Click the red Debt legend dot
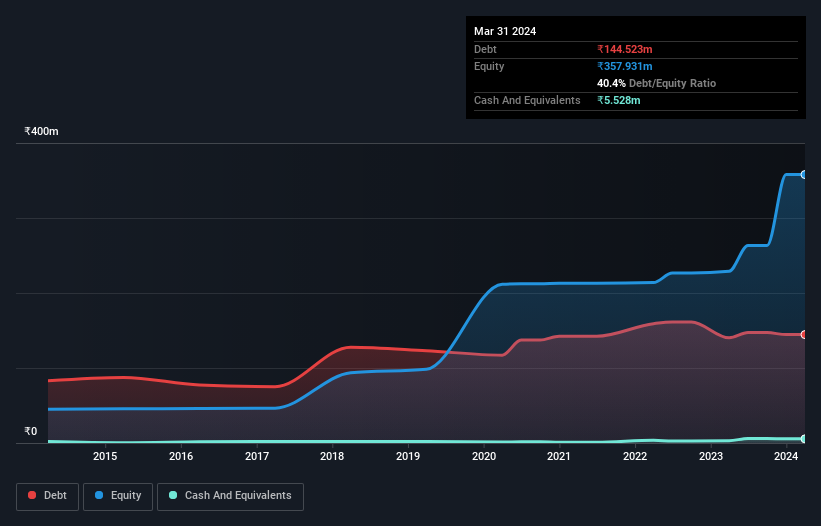821x526 pixels. click(x=32, y=495)
